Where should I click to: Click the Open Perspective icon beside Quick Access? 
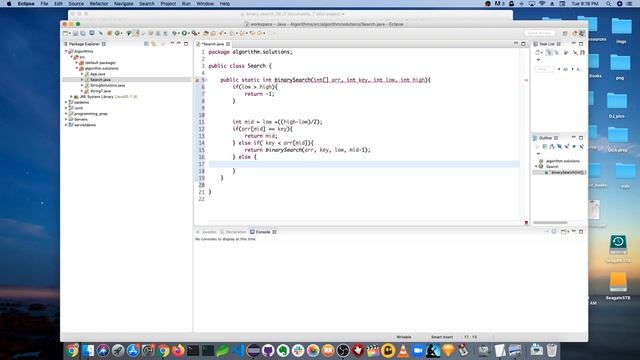(565, 33)
